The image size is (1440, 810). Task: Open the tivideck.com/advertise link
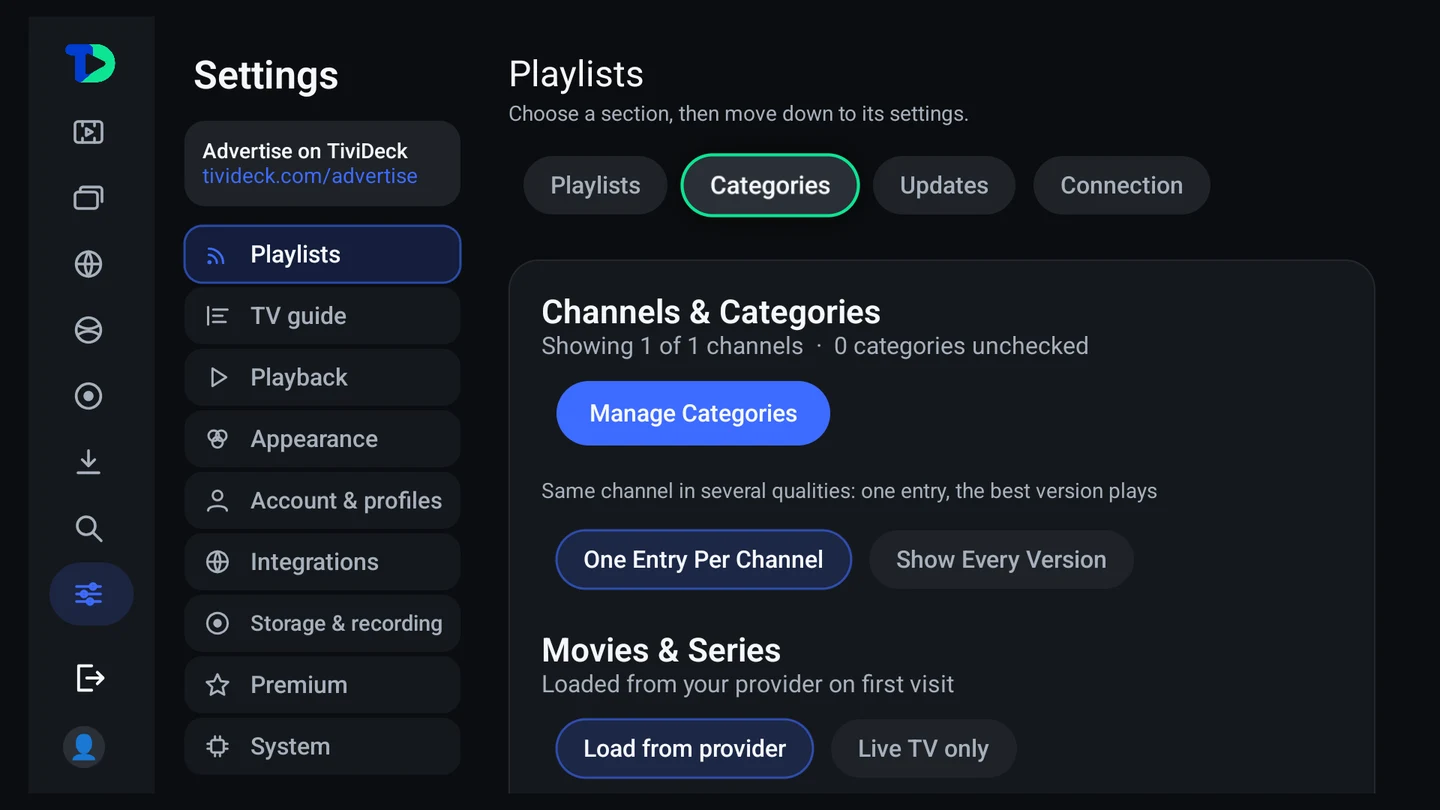310,176
